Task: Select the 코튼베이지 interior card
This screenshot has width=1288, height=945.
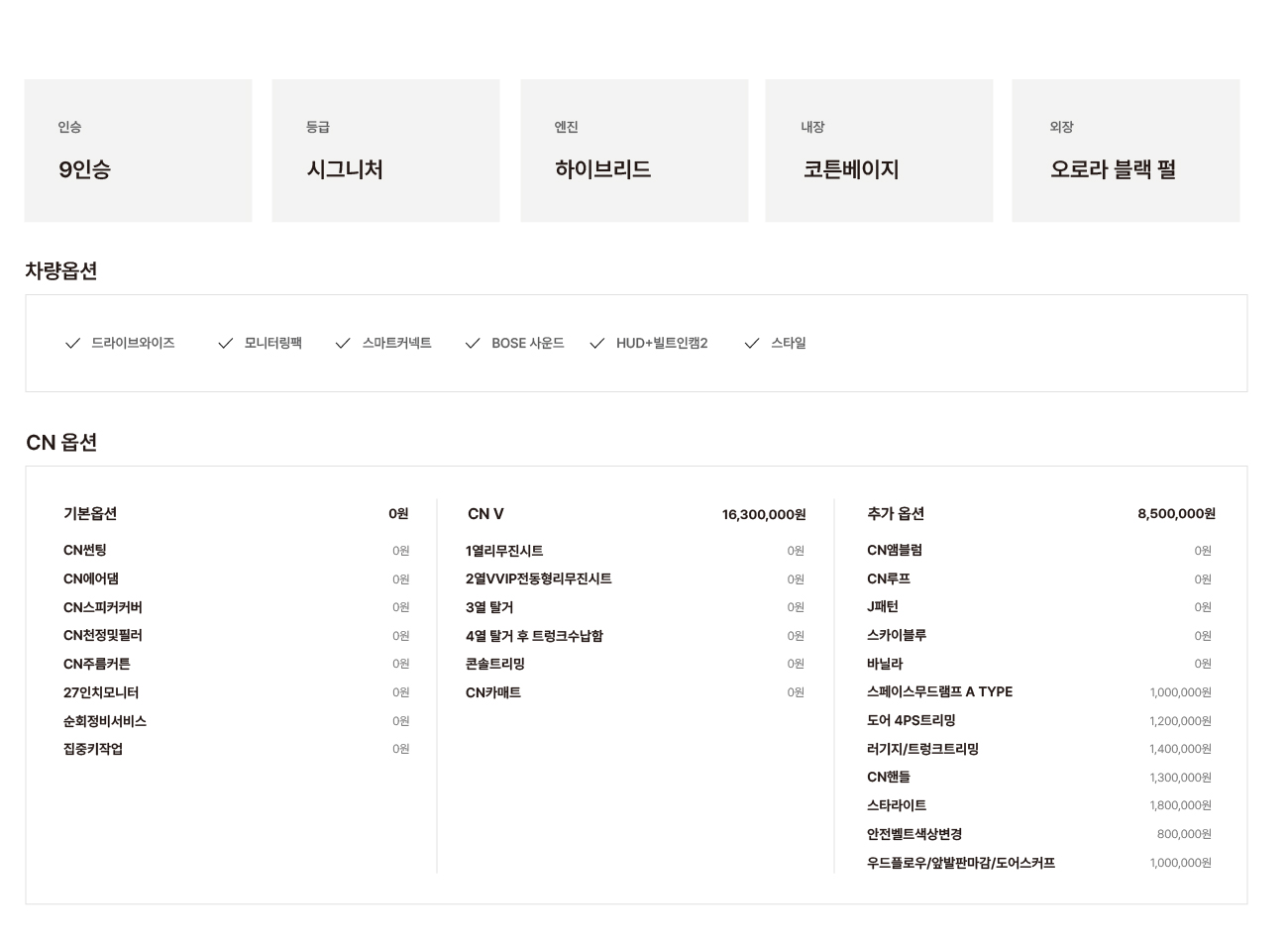Action: [x=879, y=151]
